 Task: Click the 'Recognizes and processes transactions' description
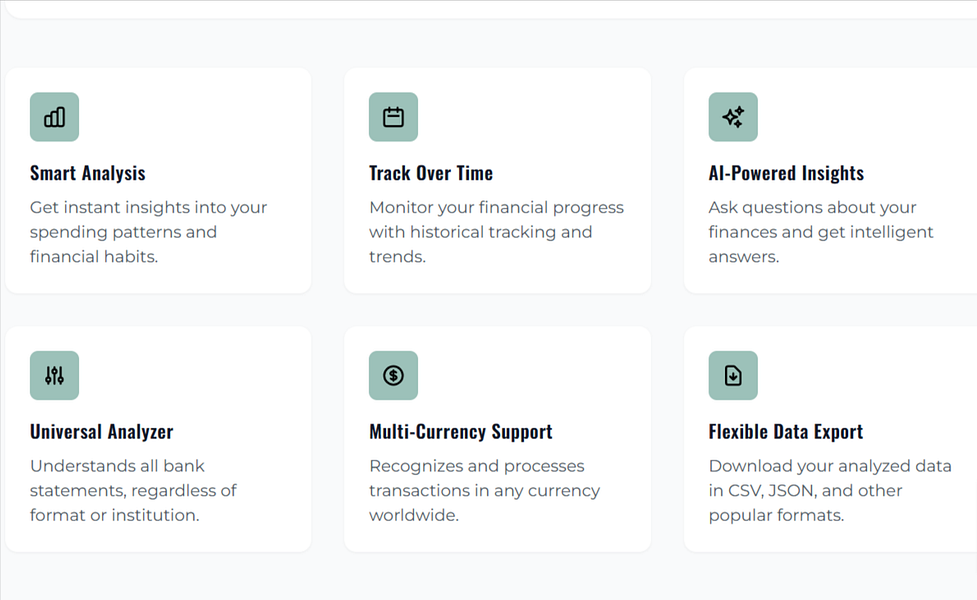tap(484, 490)
